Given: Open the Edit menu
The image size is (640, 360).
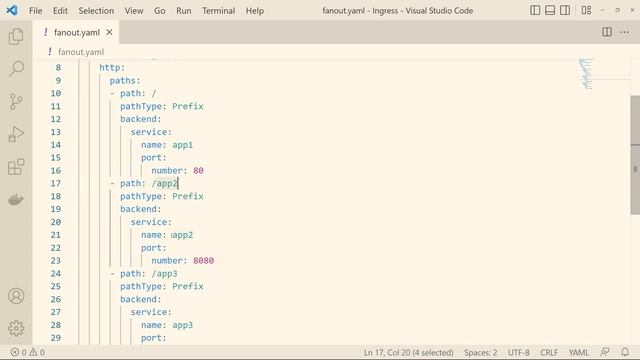Looking at the screenshot, I should pos(60,11).
